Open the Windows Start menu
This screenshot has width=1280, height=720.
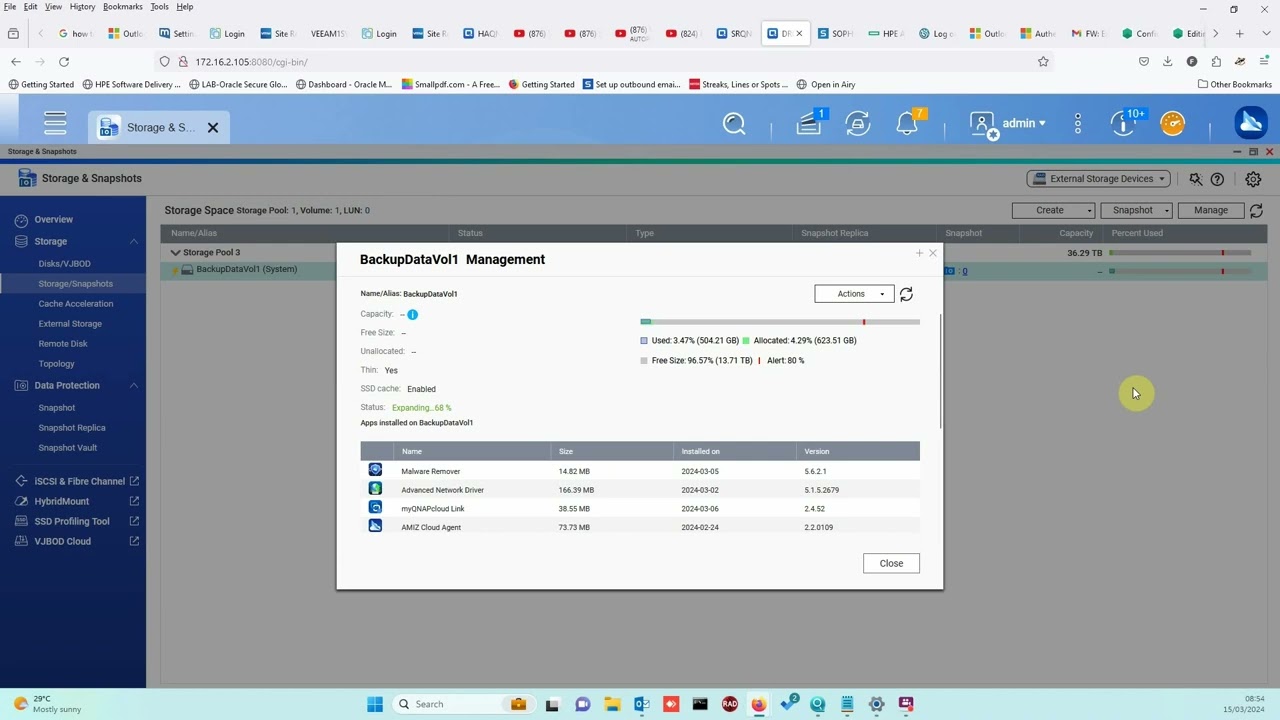click(375, 704)
